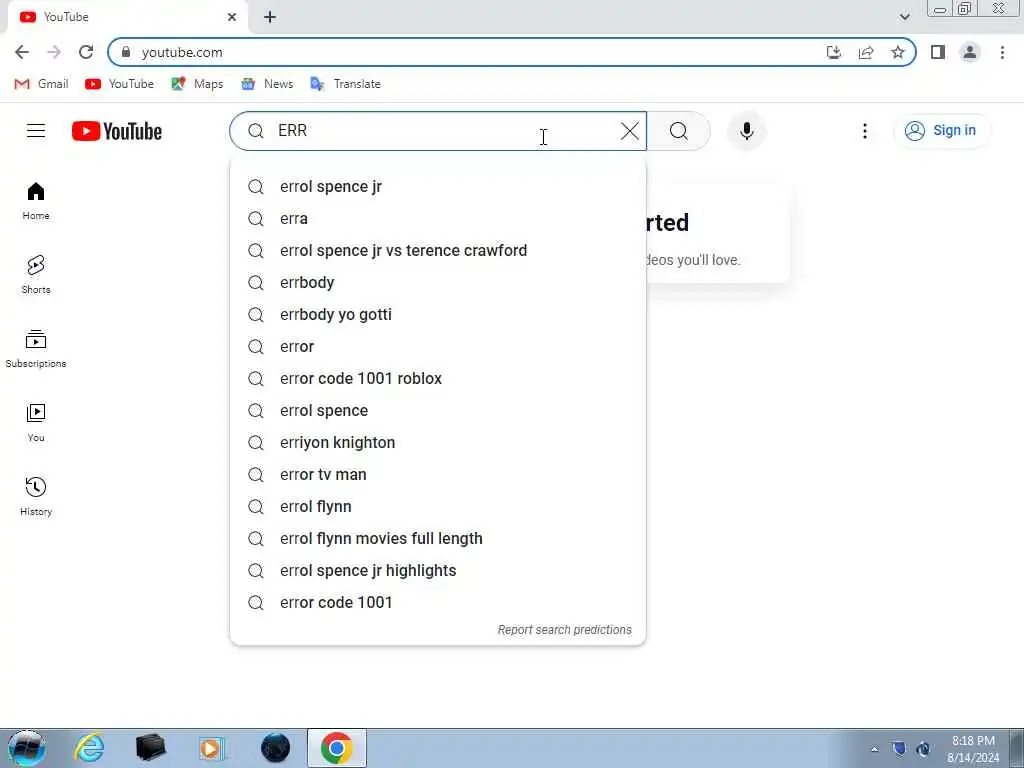Open a new browser tab
The height and width of the screenshot is (768, 1024).
click(x=270, y=17)
